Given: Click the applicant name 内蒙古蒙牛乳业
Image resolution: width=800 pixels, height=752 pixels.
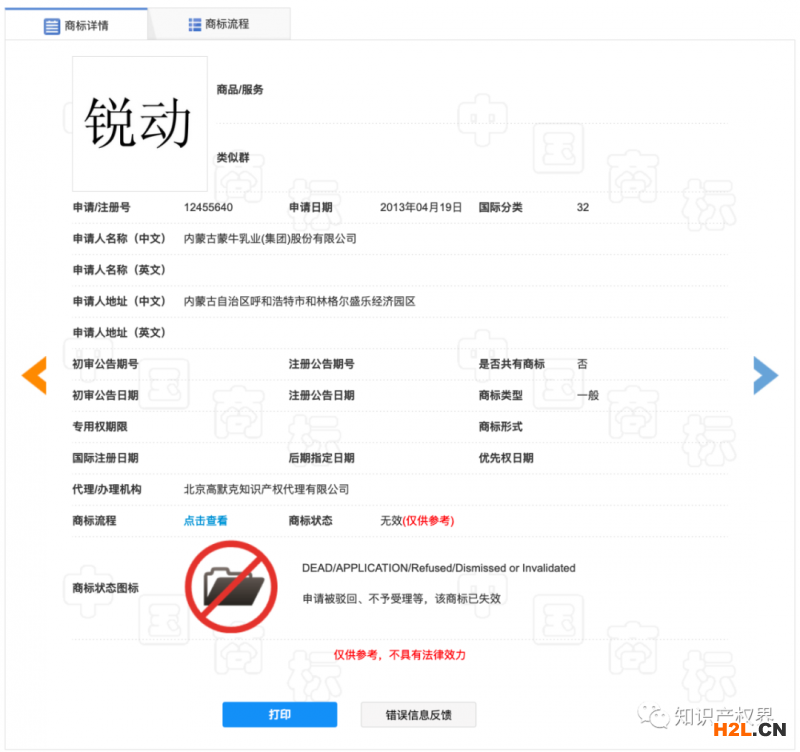Looking at the screenshot, I should (270, 239).
